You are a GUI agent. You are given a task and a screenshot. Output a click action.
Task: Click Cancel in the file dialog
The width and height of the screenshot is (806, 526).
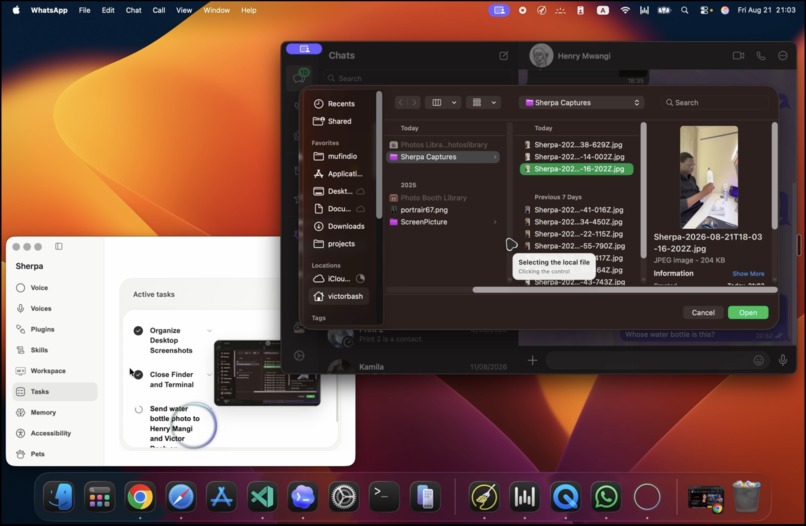[703, 313]
